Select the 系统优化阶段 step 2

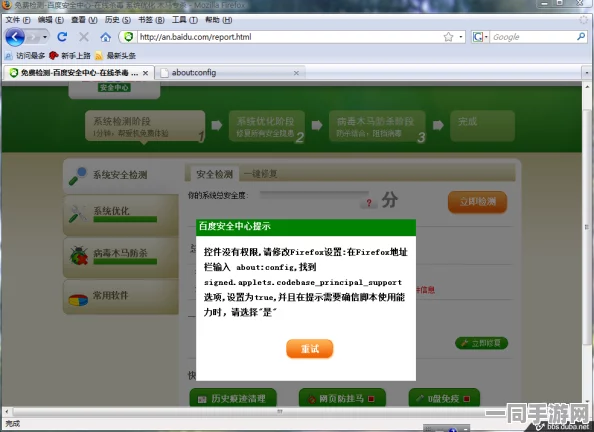[x=267, y=126]
